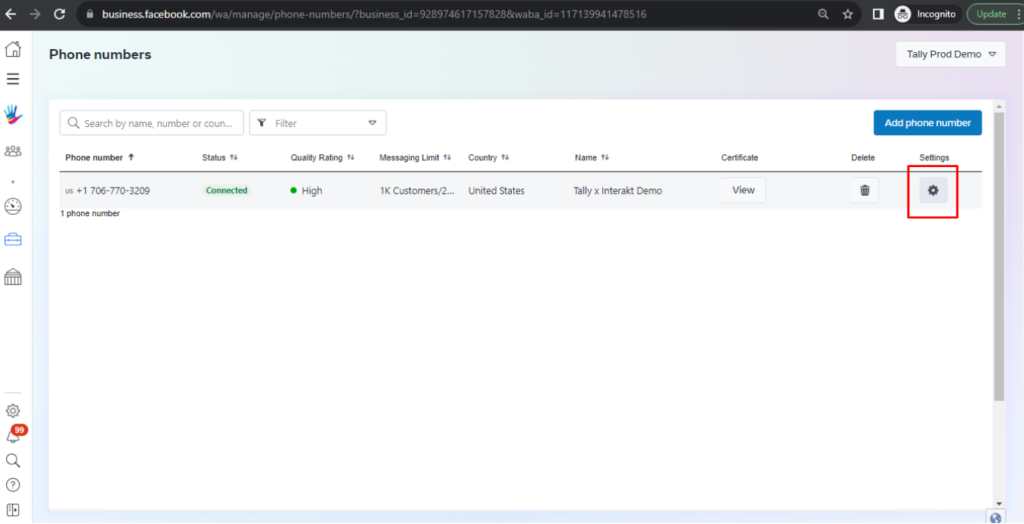View the certificate for the phone number
Viewport: 1024px width, 524px height.
[x=743, y=190]
